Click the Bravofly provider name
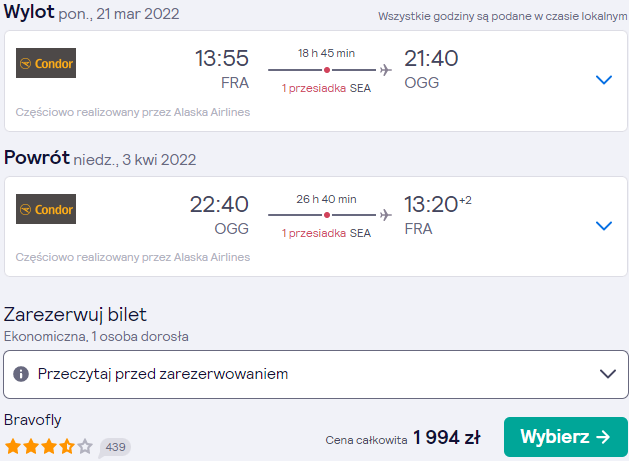The image size is (629, 461). click(32, 420)
